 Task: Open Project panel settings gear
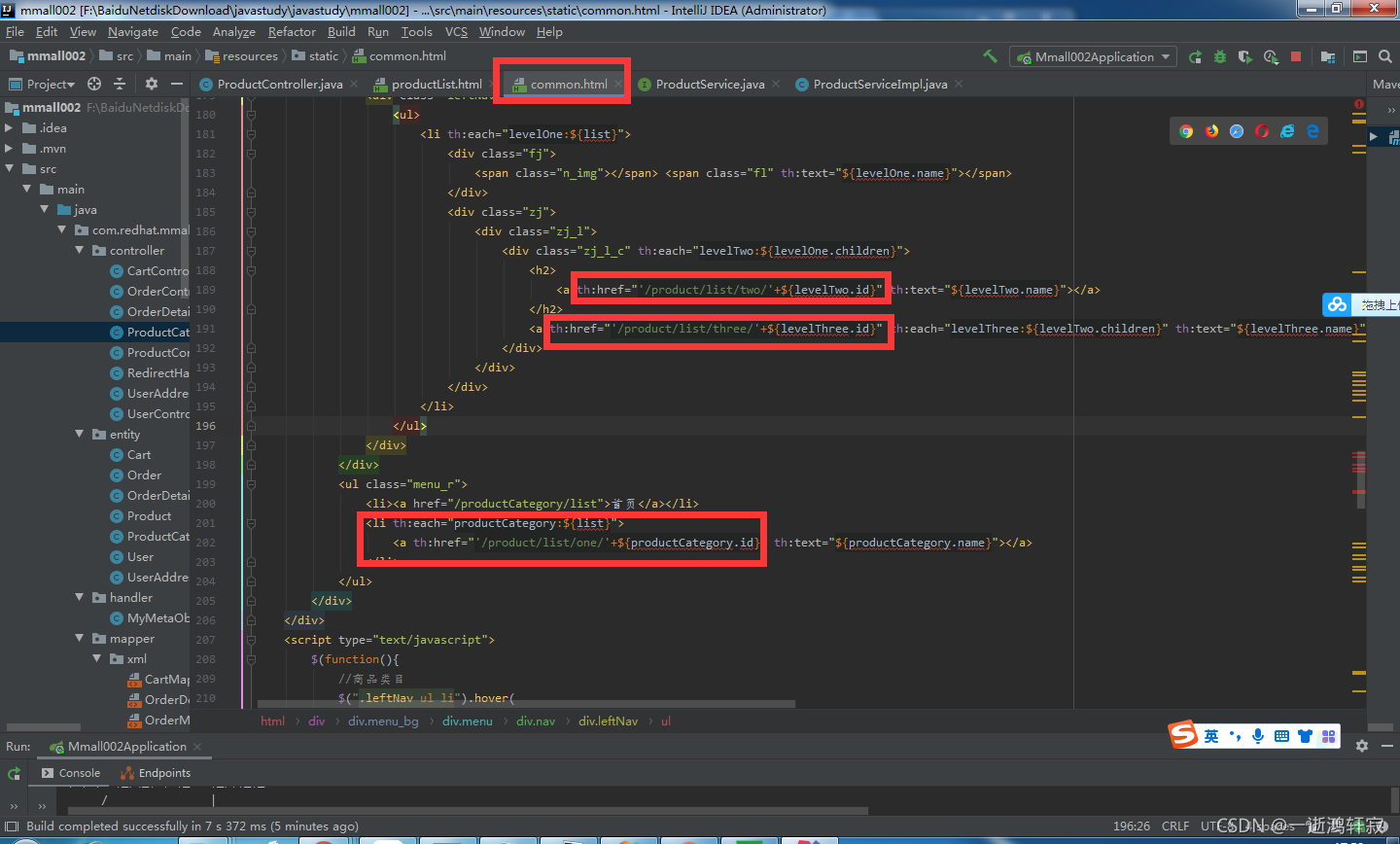[151, 84]
